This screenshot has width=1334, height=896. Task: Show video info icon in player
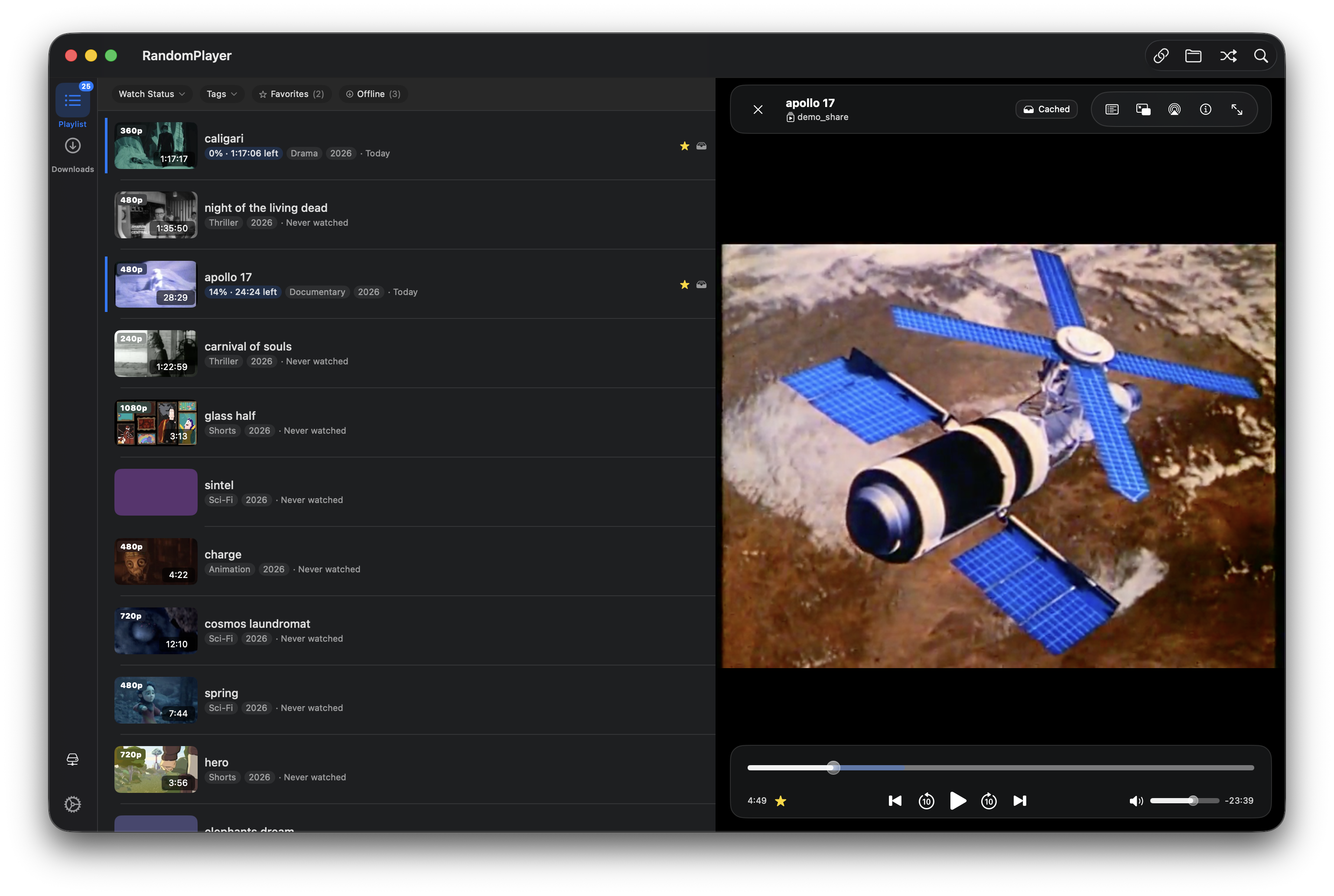(x=1205, y=109)
